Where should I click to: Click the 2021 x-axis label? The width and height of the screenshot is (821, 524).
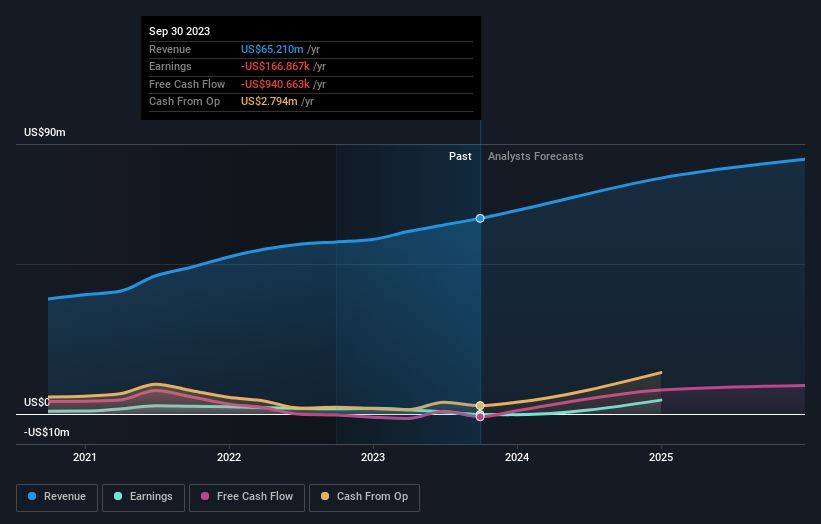click(85, 458)
